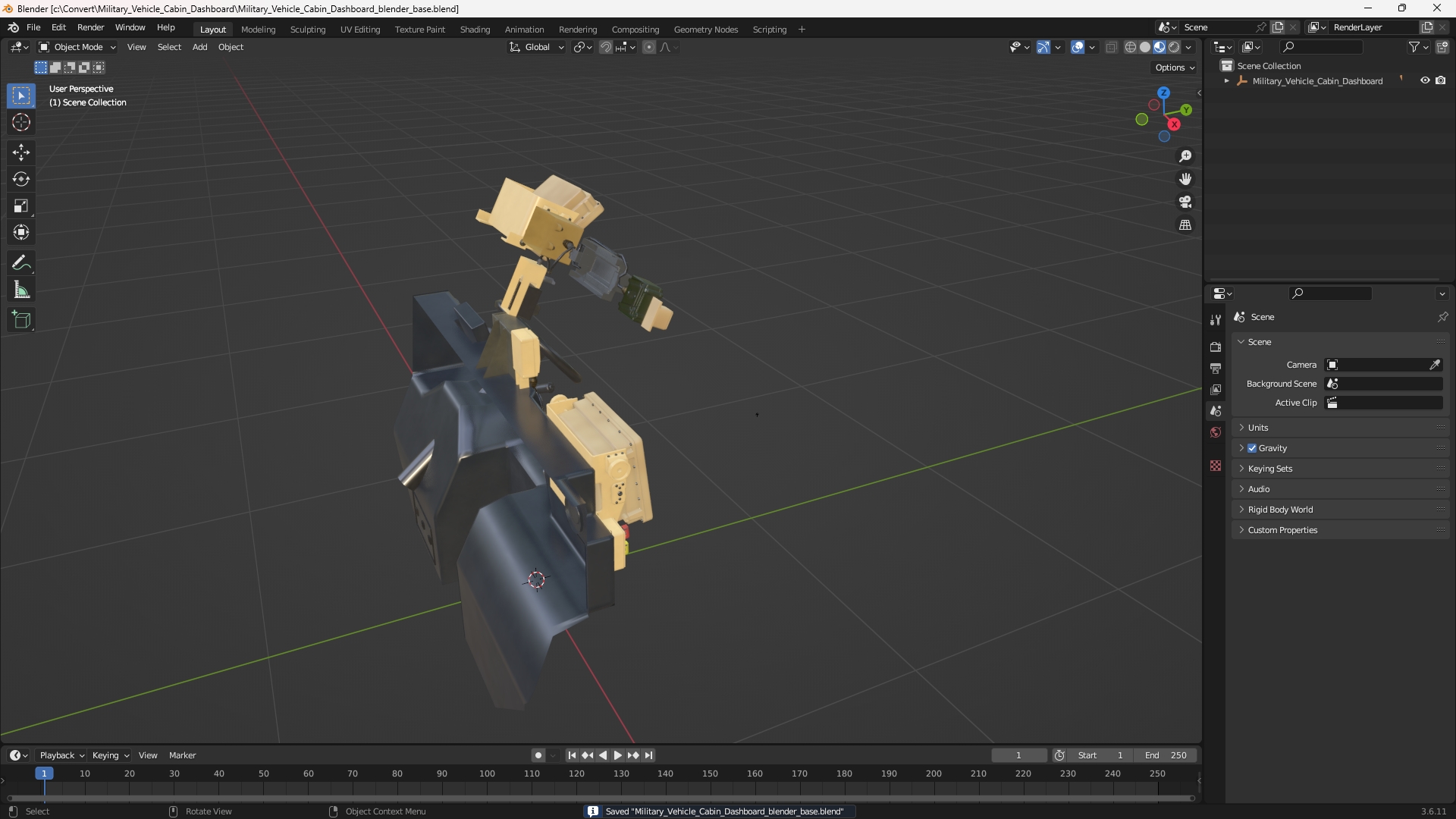Click the current frame number field
Viewport: 1456px width, 819px height.
click(1018, 755)
